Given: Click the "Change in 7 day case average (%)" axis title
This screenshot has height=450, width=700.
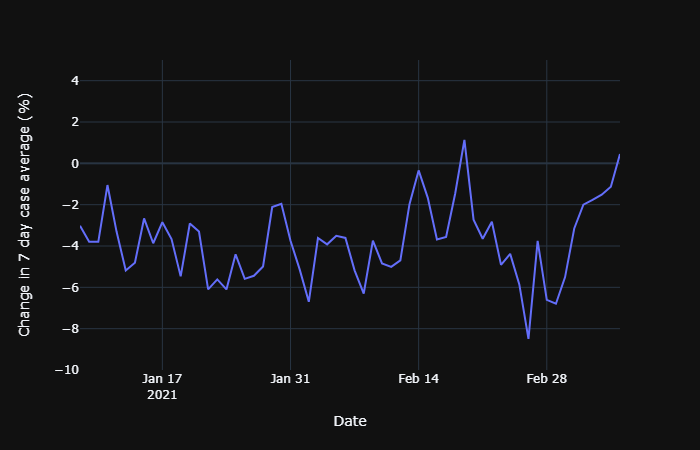Looking at the screenshot, I should pos(24,215).
